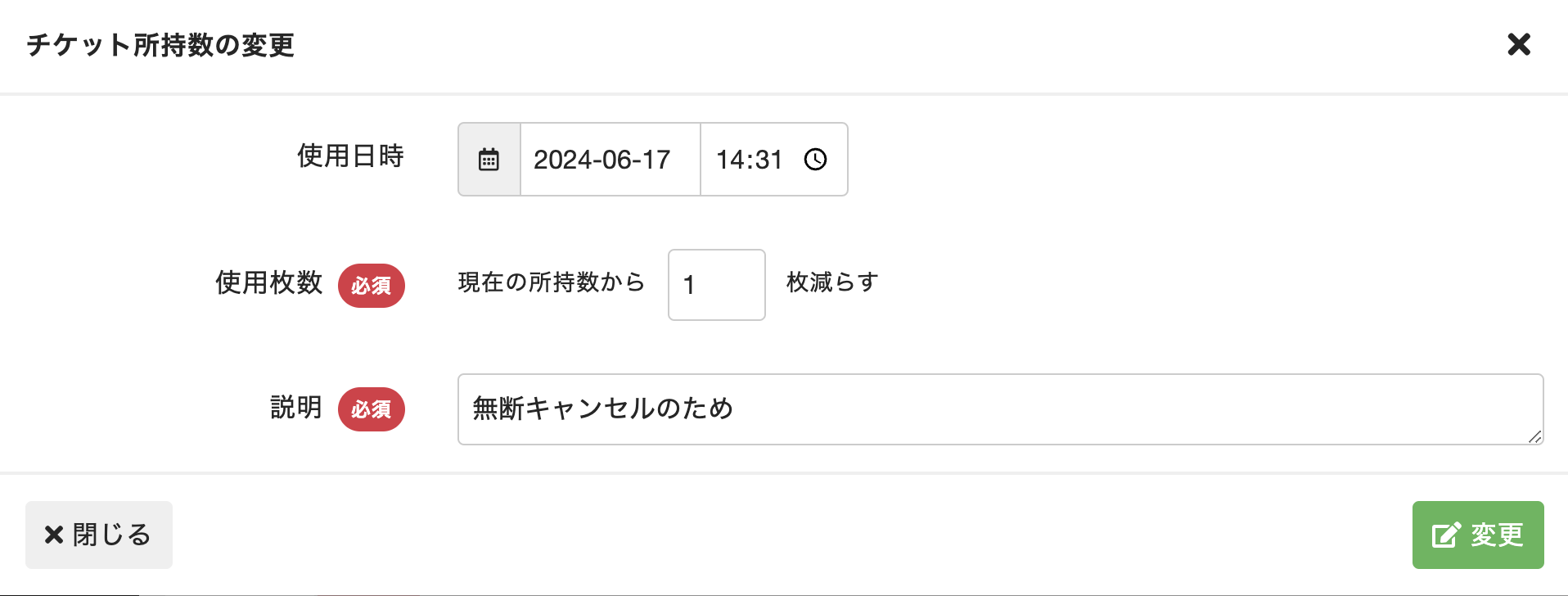Click the ticket count input containing 1
The width and height of the screenshot is (1568, 596).
click(716, 285)
